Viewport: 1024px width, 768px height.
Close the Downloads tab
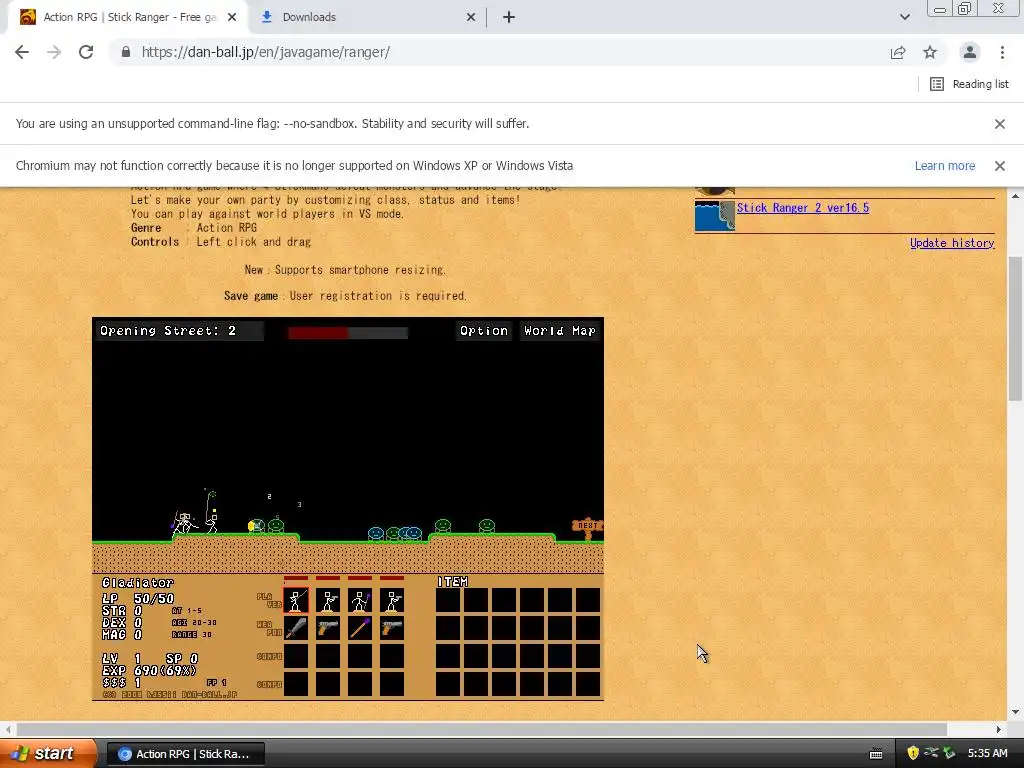click(471, 17)
